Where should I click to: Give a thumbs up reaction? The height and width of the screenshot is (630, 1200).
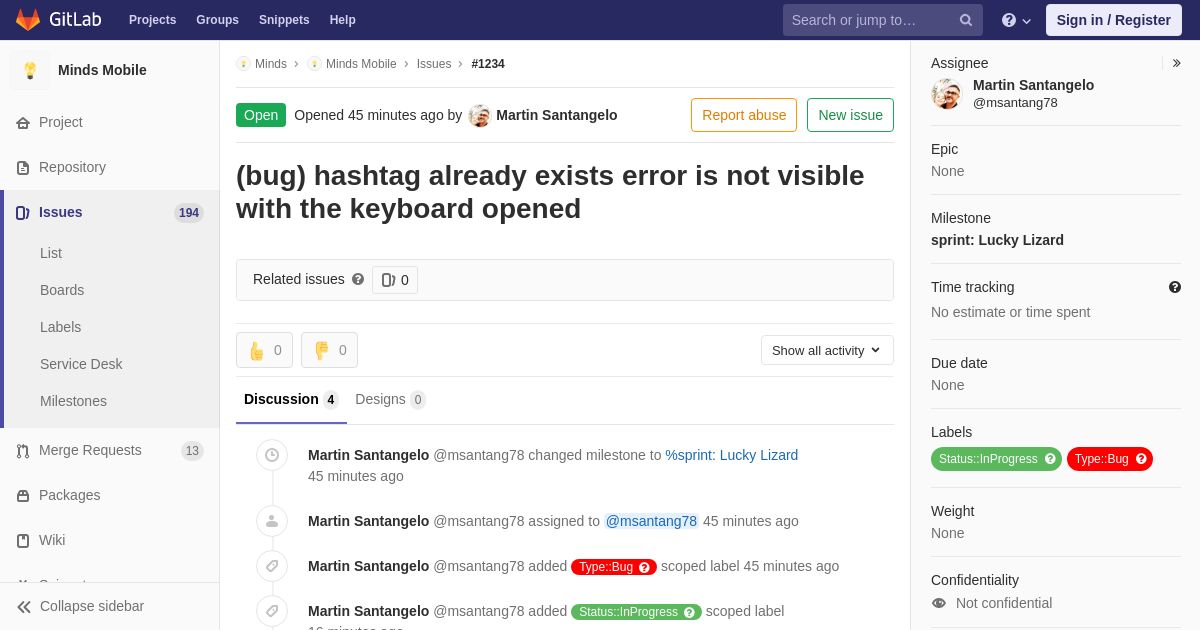point(264,350)
